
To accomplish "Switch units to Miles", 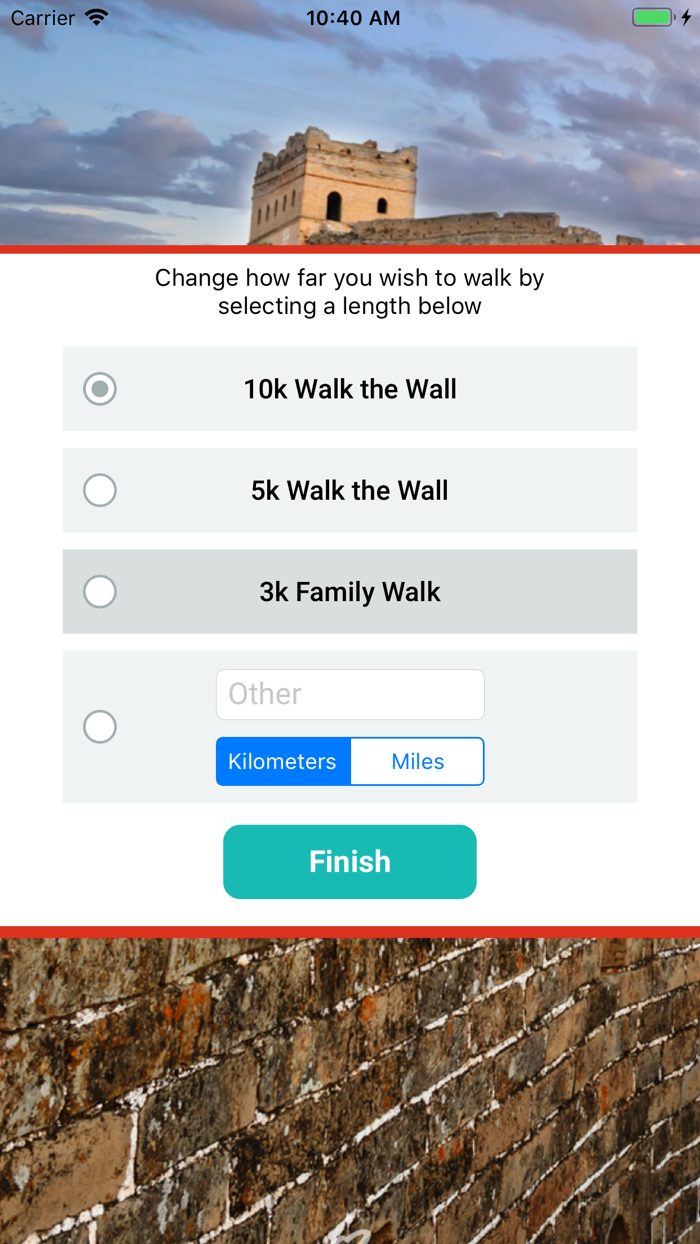I will point(417,761).
